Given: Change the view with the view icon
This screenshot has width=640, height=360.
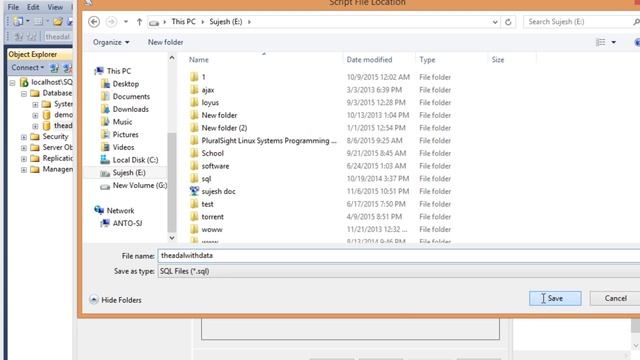Looking at the screenshot, I should [x=600, y=42].
